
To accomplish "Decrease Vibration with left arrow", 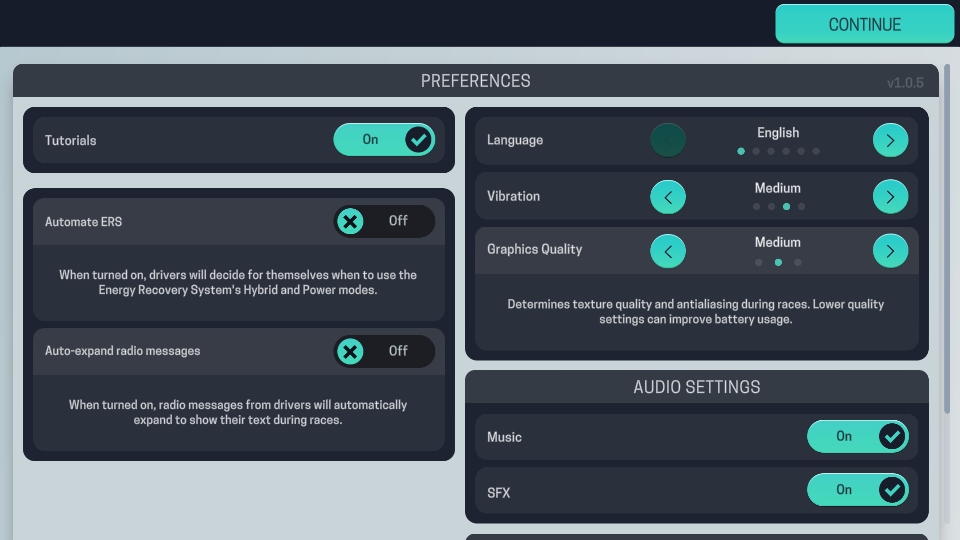I will click(x=668, y=196).
